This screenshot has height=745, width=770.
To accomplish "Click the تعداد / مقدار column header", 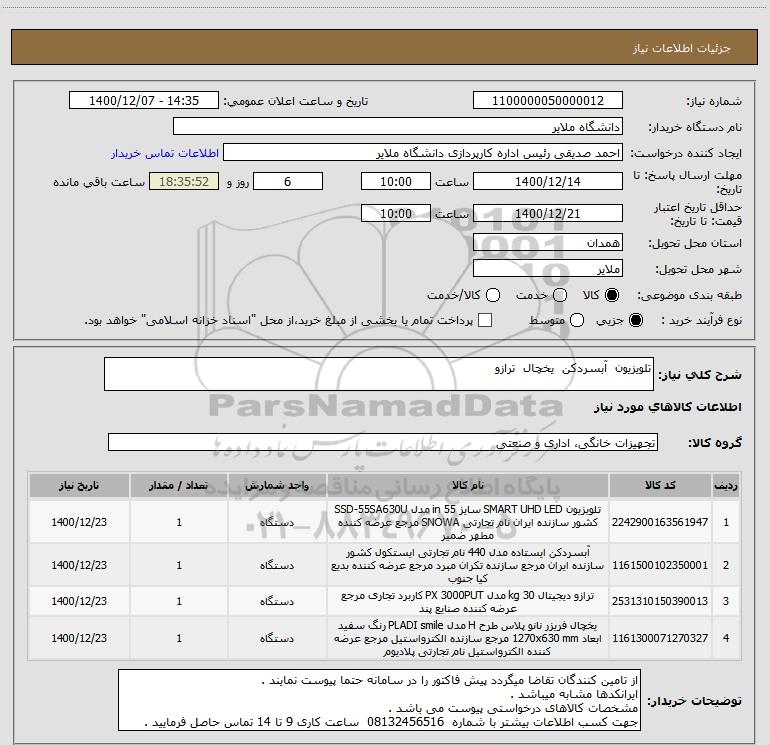I will click(179, 485).
